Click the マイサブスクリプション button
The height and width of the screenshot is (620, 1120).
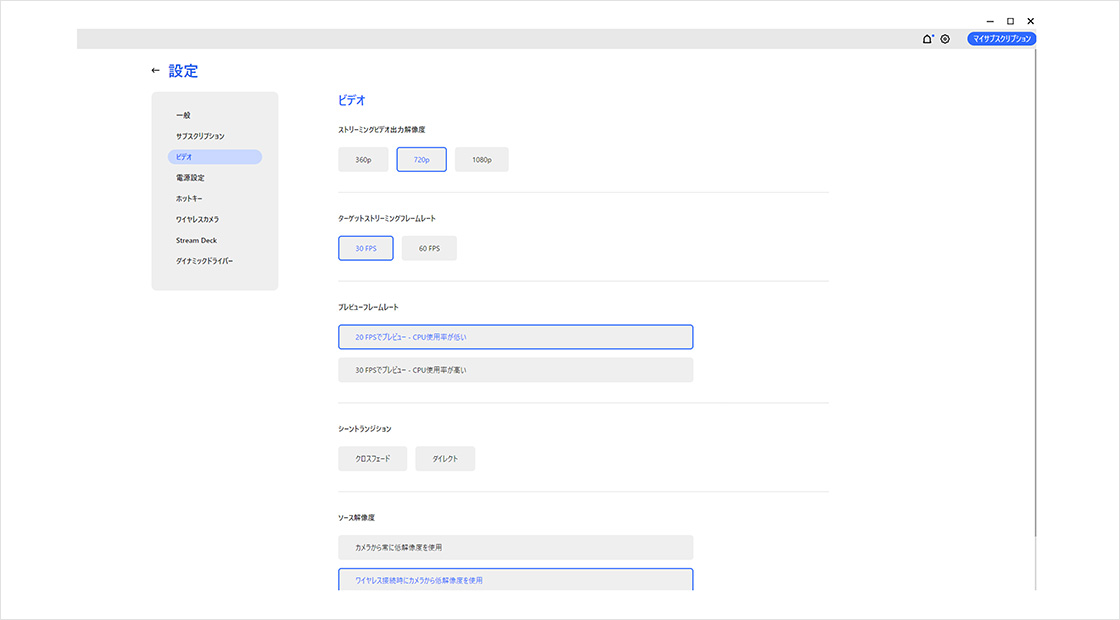tap(1001, 39)
